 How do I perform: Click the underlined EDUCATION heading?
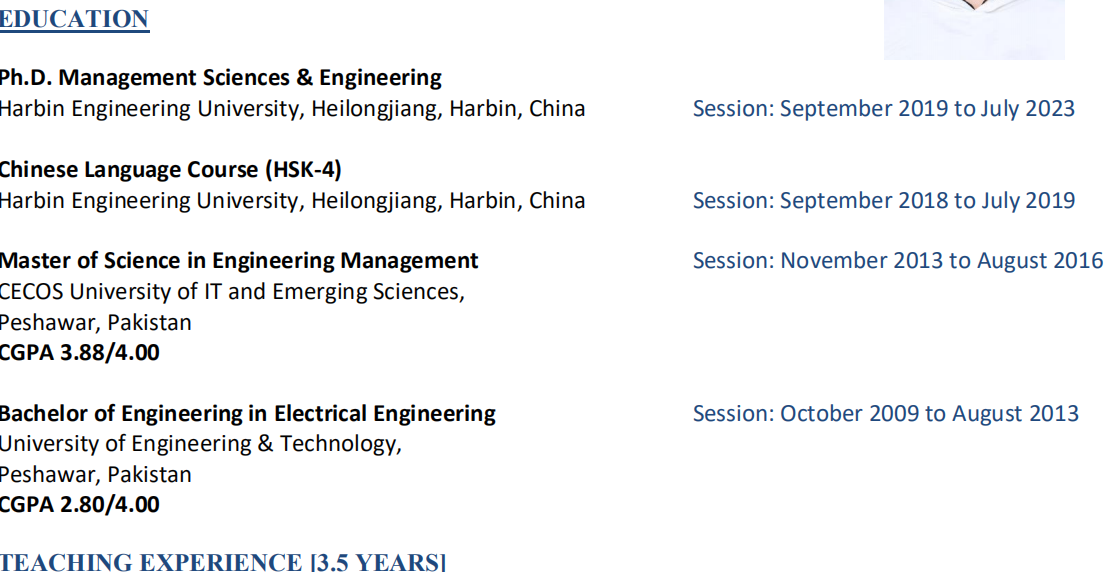click(x=74, y=19)
